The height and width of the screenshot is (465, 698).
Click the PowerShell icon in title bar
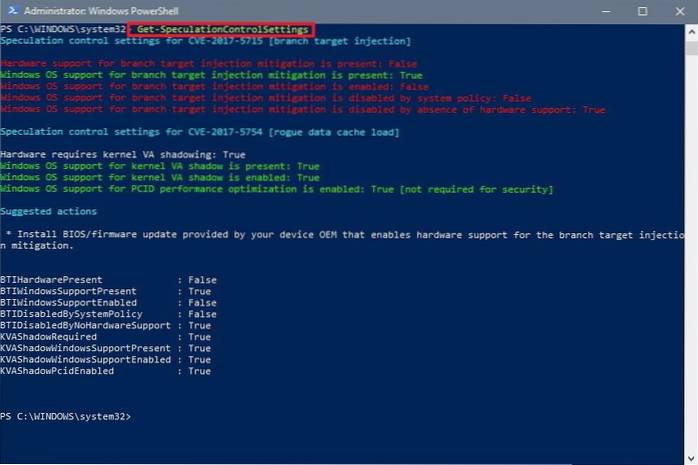(x=7, y=10)
